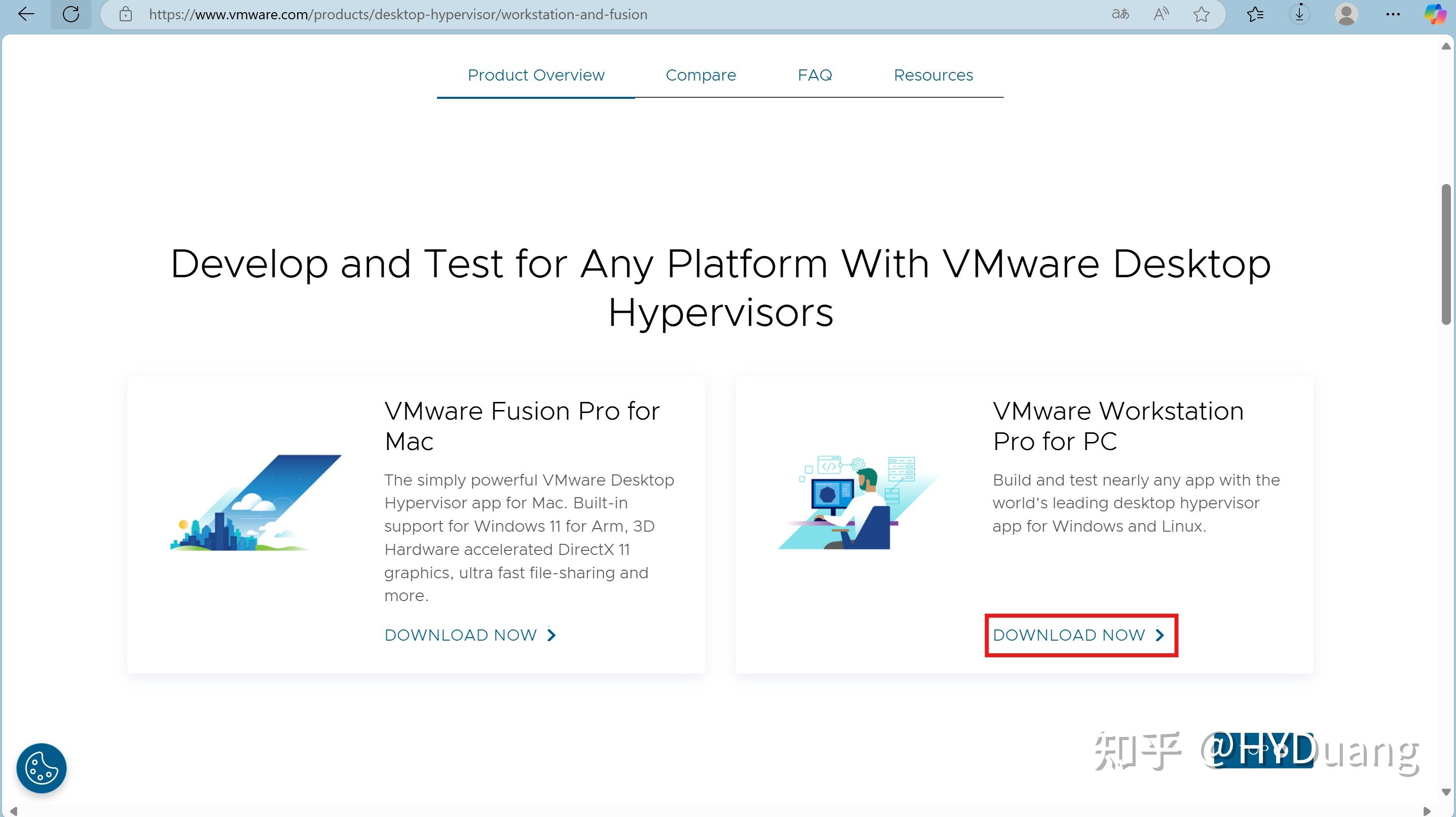This screenshot has width=1456, height=817.
Task: Go back to the previous page
Action: [x=25, y=14]
